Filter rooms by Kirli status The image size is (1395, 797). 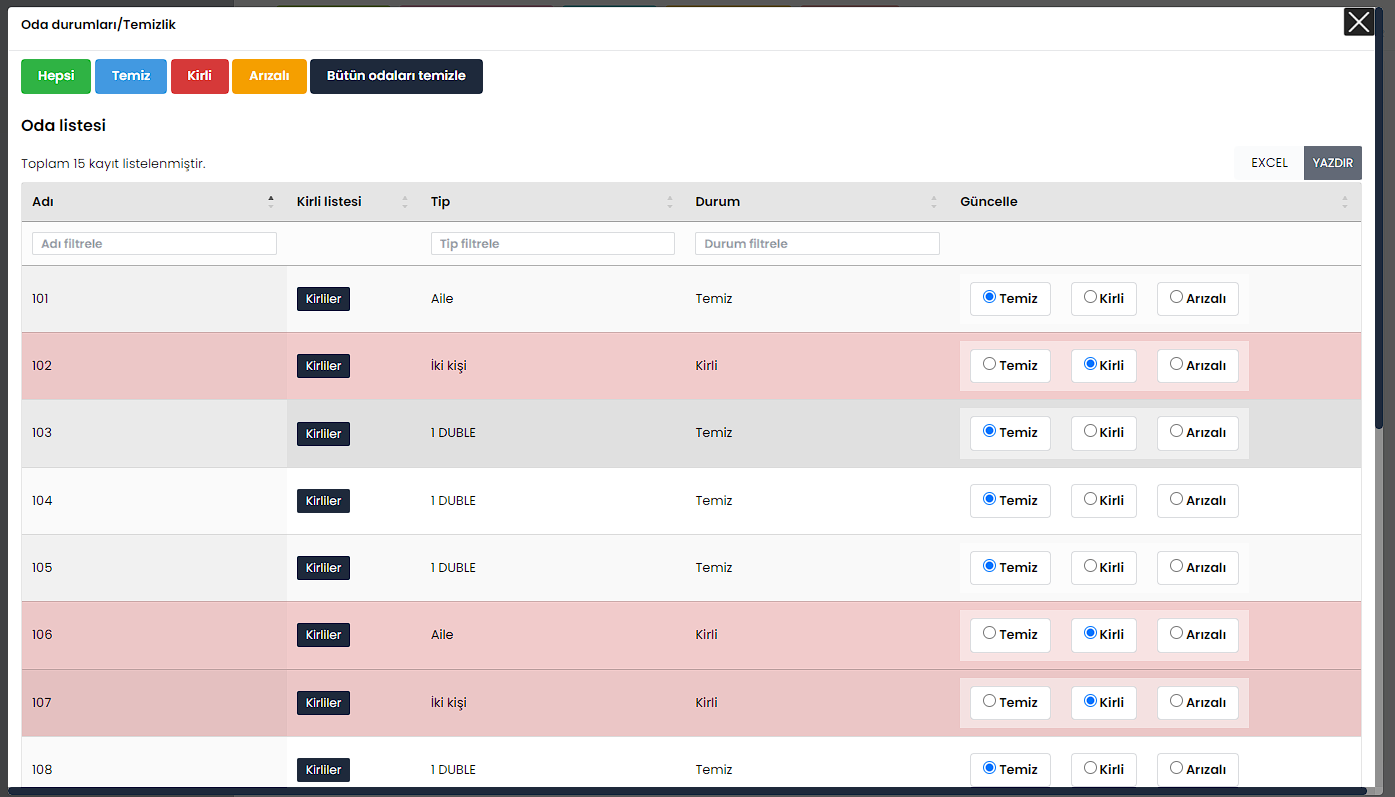coord(199,76)
